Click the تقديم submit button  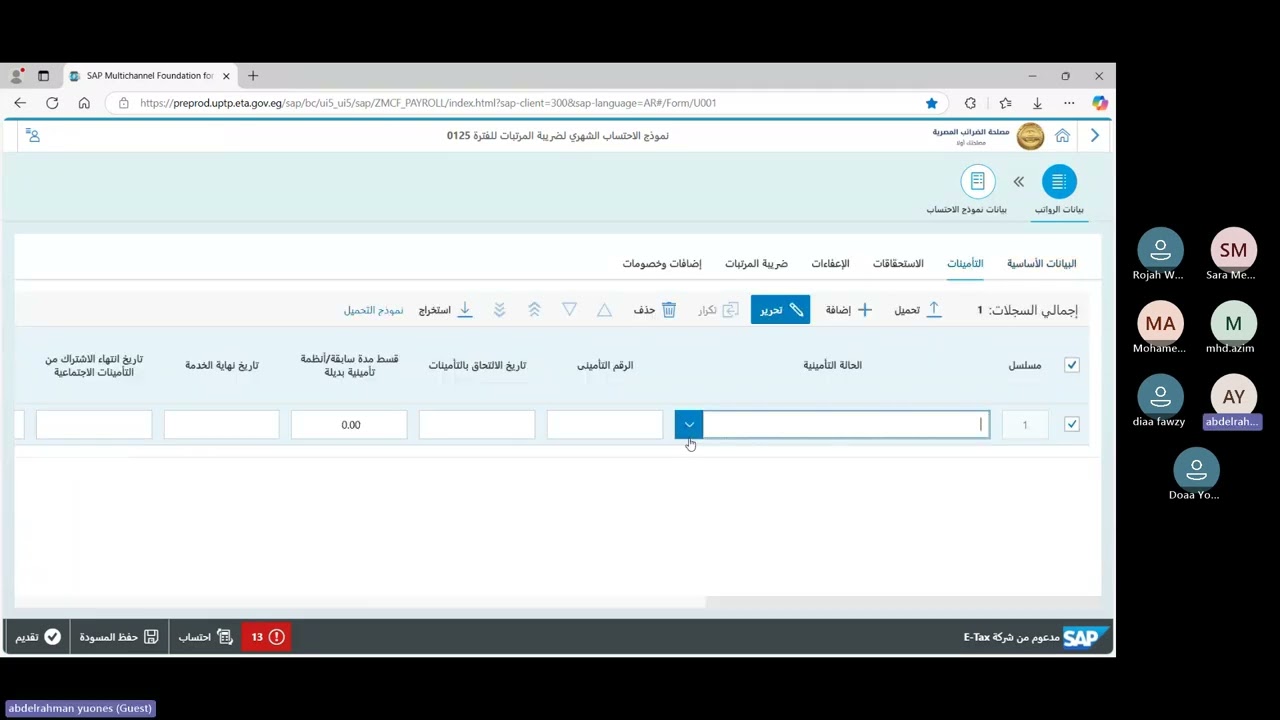click(x=38, y=637)
